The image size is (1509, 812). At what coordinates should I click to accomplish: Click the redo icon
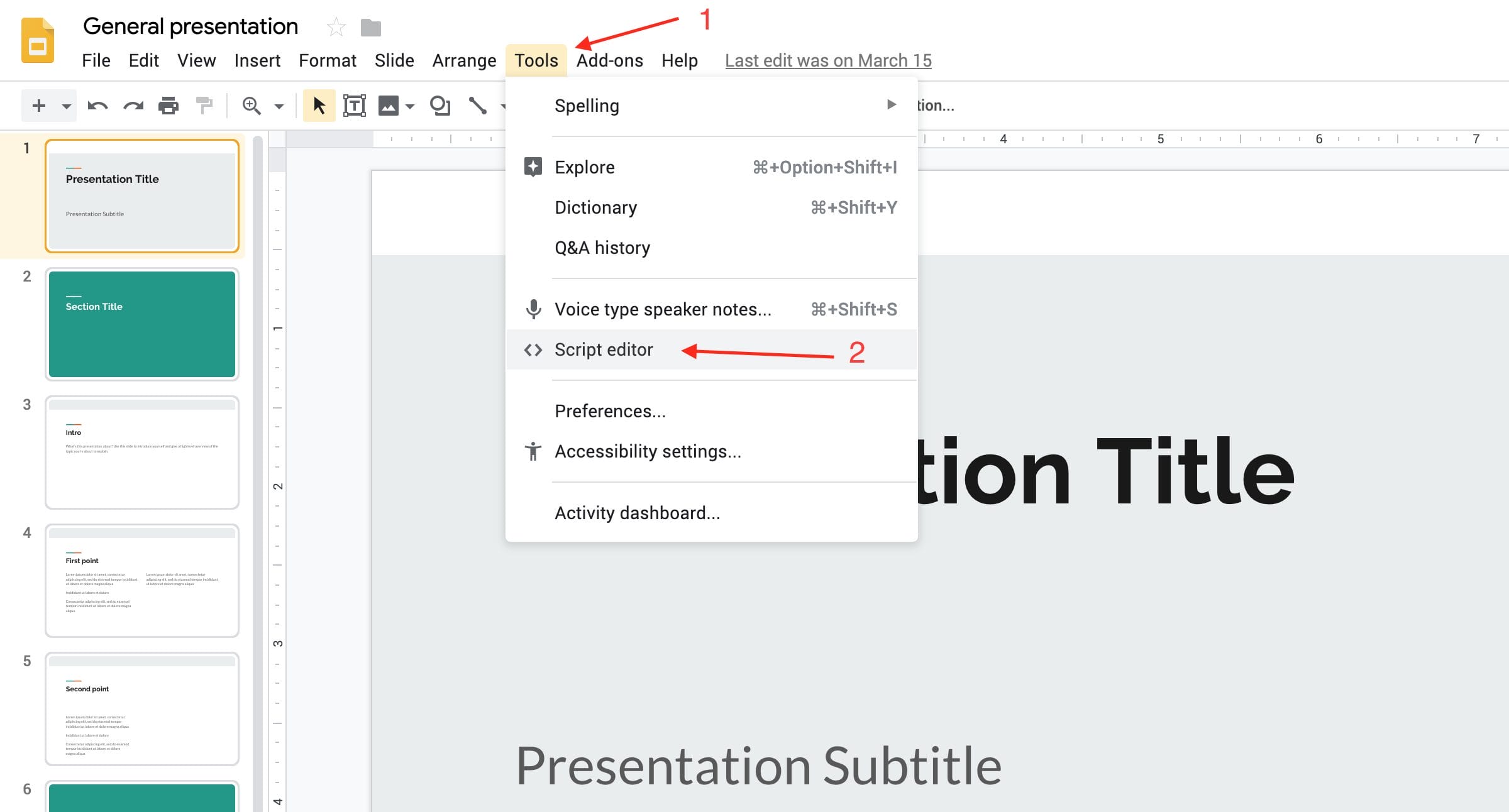132,105
